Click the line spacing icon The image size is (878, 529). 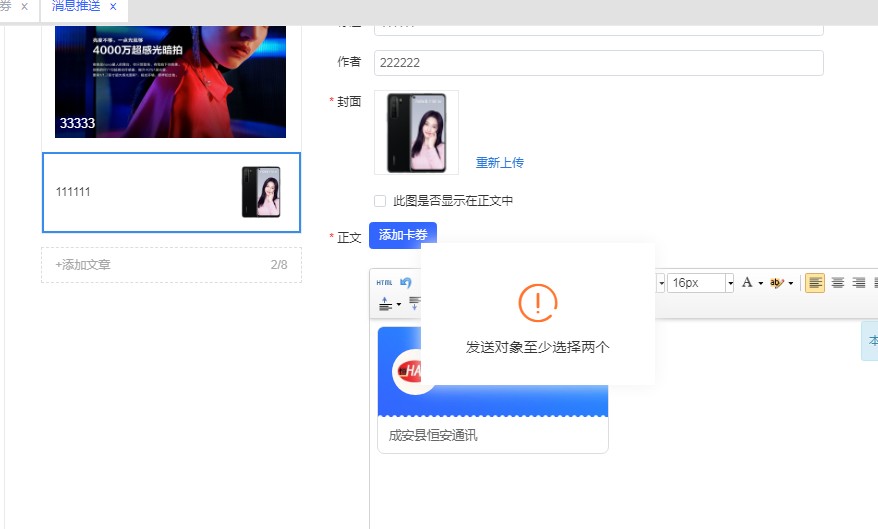tap(386, 303)
